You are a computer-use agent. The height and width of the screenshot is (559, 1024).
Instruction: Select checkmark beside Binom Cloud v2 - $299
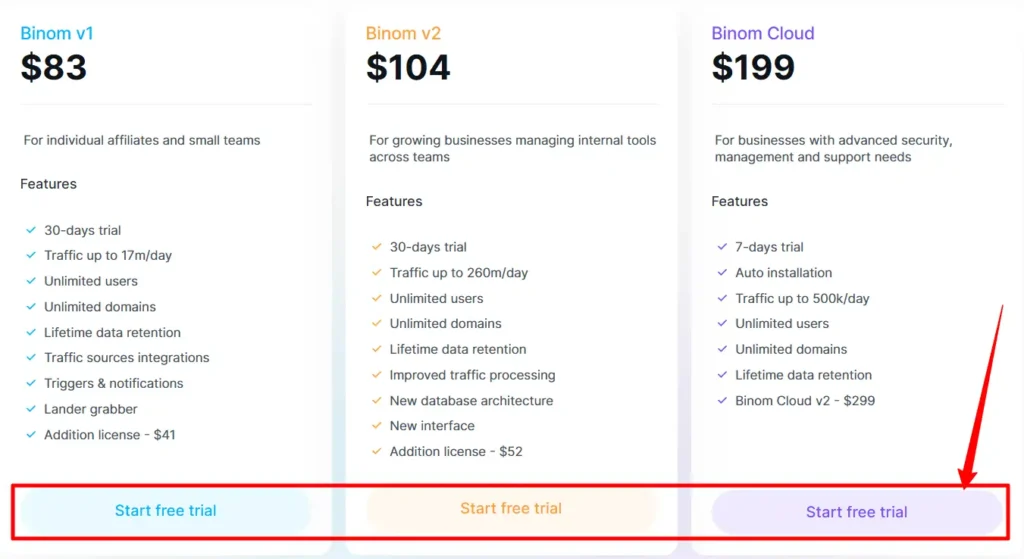pyautogui.click(x=723, y=401)
